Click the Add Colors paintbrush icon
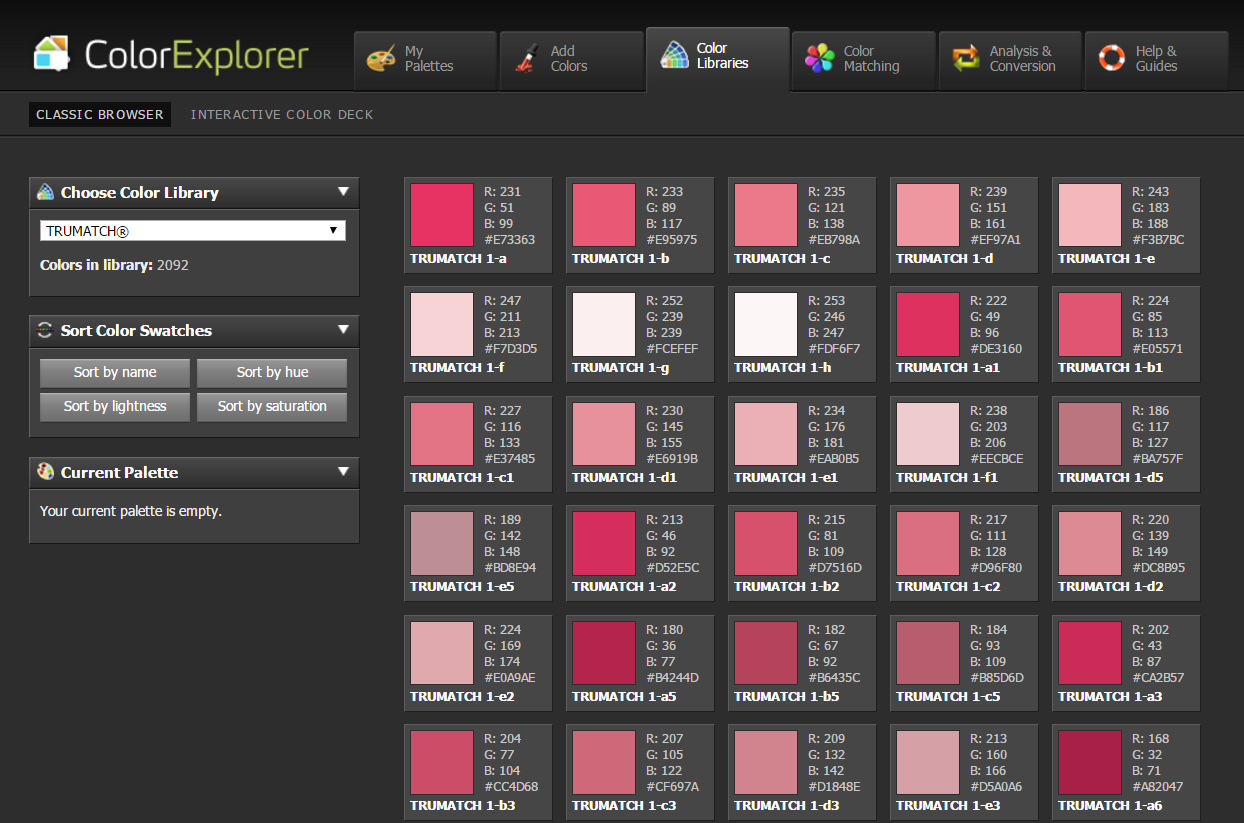This screenshot has height=823, width=1244. (528, 58)
